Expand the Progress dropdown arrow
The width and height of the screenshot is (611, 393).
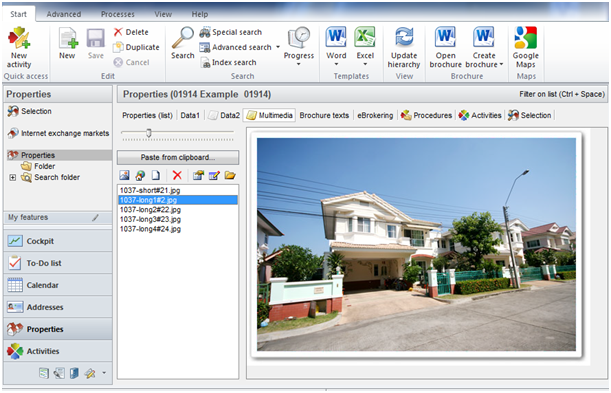coord(299,64)
